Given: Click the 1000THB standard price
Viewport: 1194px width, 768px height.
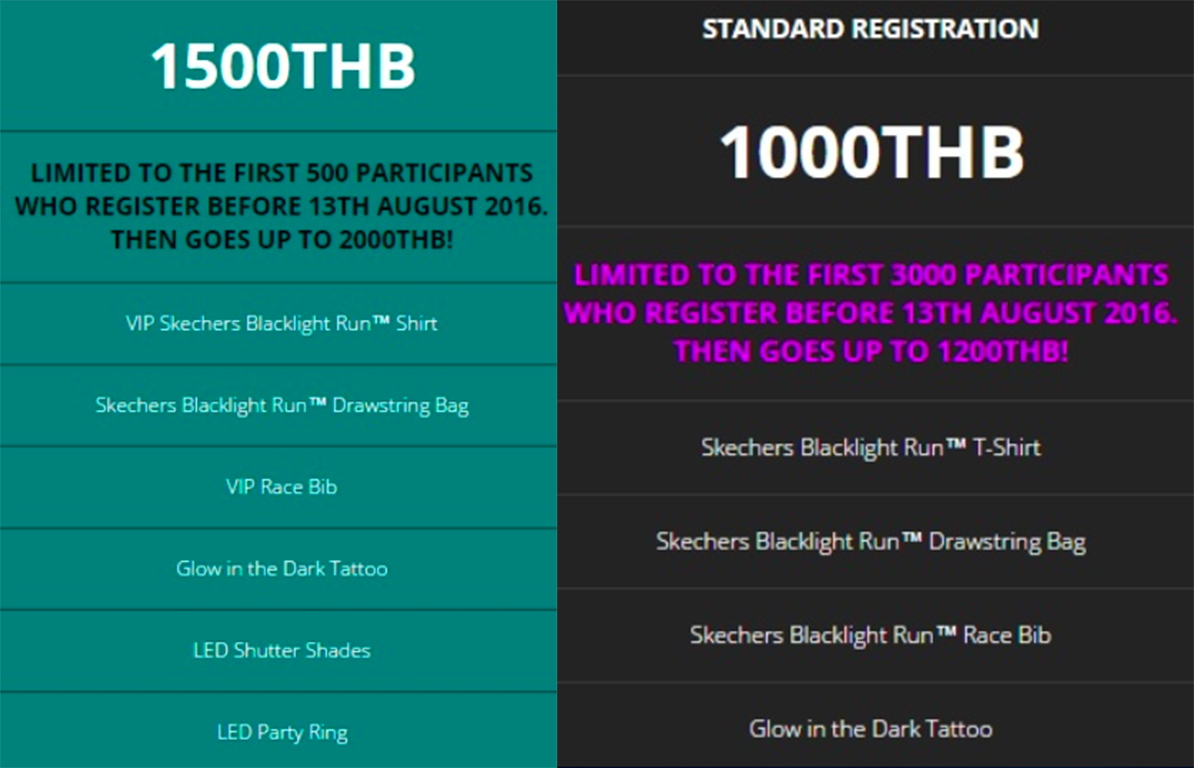Looking at the screenshot, I should 872,152.
